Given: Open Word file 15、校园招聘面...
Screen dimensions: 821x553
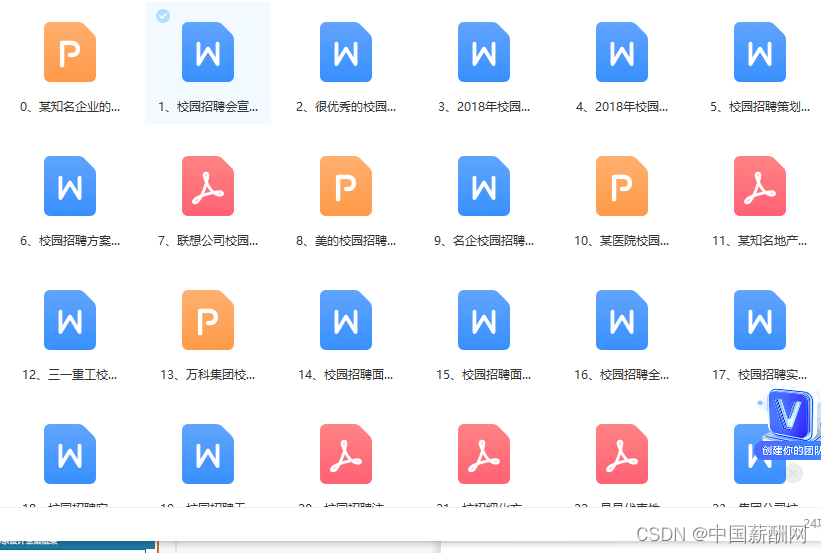Looking at the screenshot, I should (484, 320).
